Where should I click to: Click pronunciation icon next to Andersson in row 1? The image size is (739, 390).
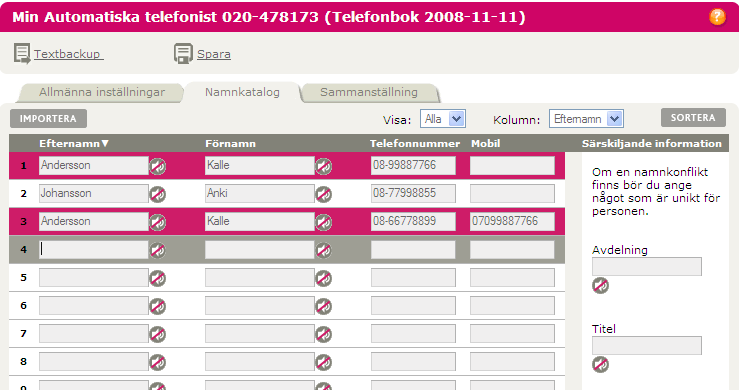coord(157,166)
